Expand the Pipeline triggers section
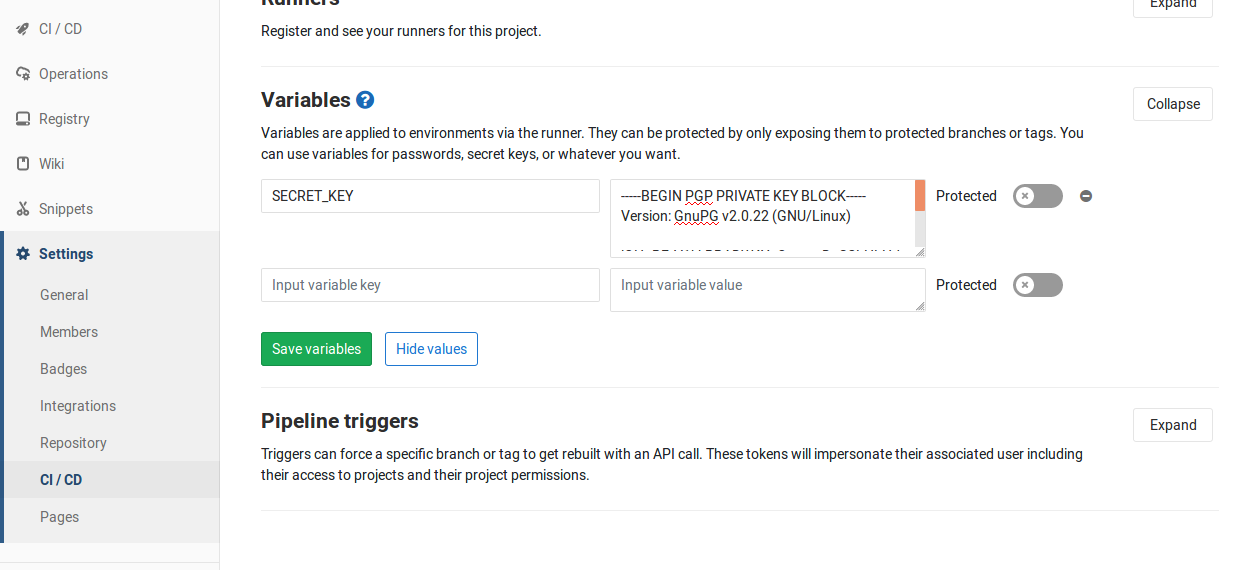 tap(1172, 425)
